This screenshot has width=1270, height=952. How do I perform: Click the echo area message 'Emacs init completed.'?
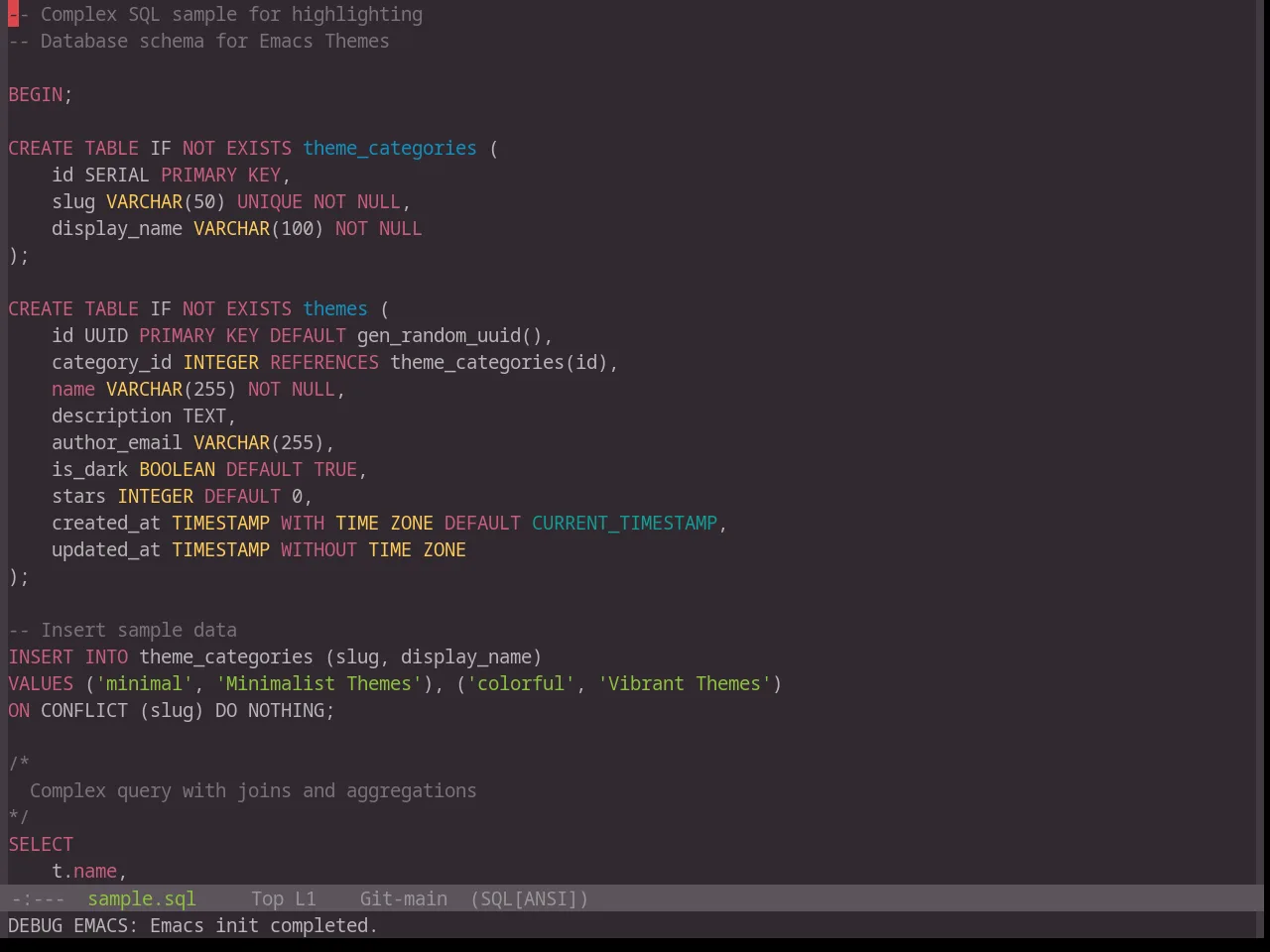[264, 925]
